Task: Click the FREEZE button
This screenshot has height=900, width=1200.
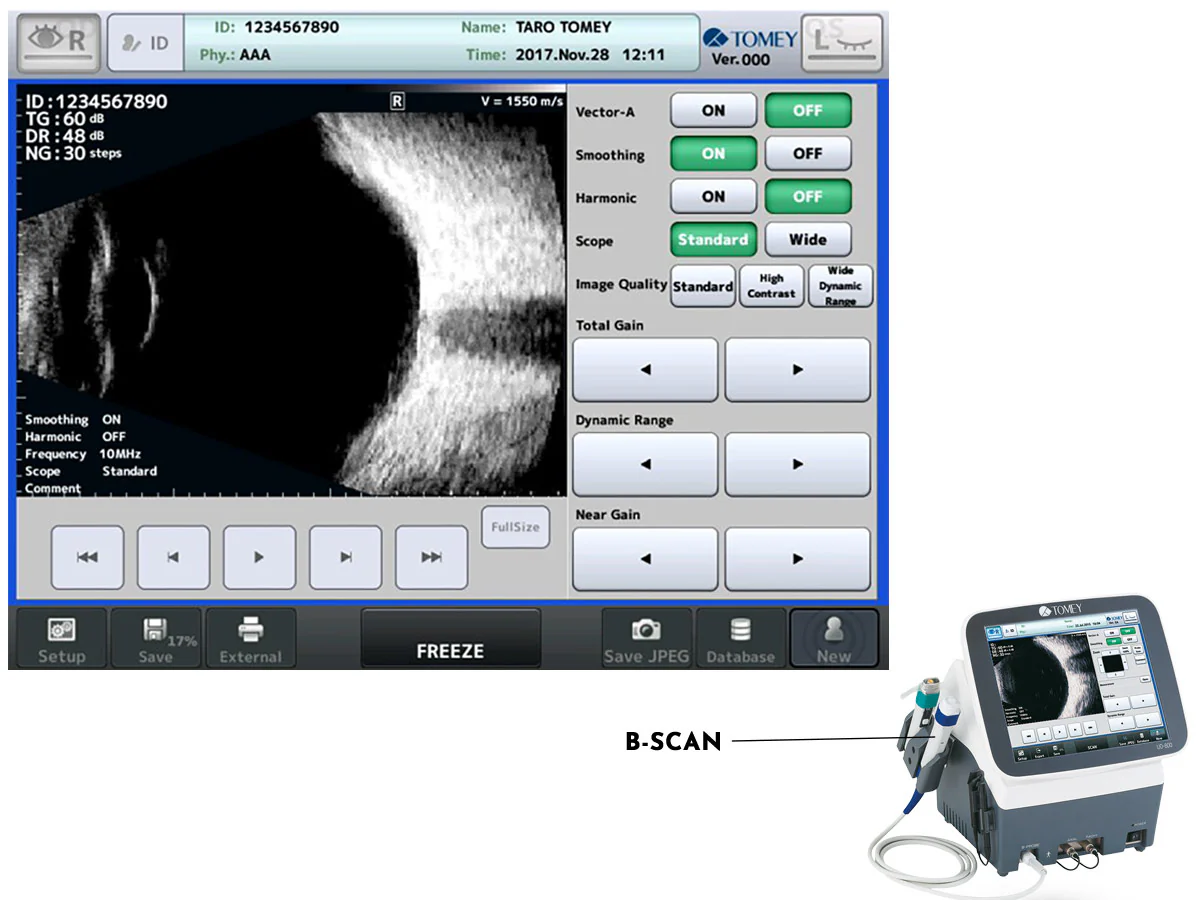Action: (x=450, y=638)
